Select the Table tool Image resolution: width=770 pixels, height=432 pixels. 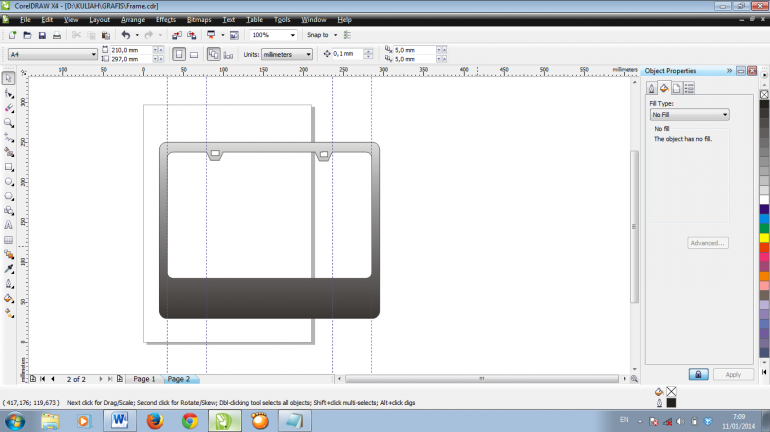point(8,240)
